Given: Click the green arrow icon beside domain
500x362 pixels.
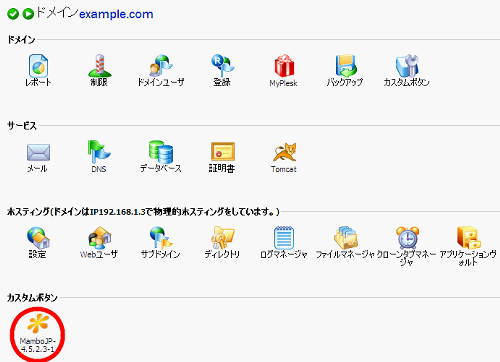Looking at the screenshot, I should [28, 14].
